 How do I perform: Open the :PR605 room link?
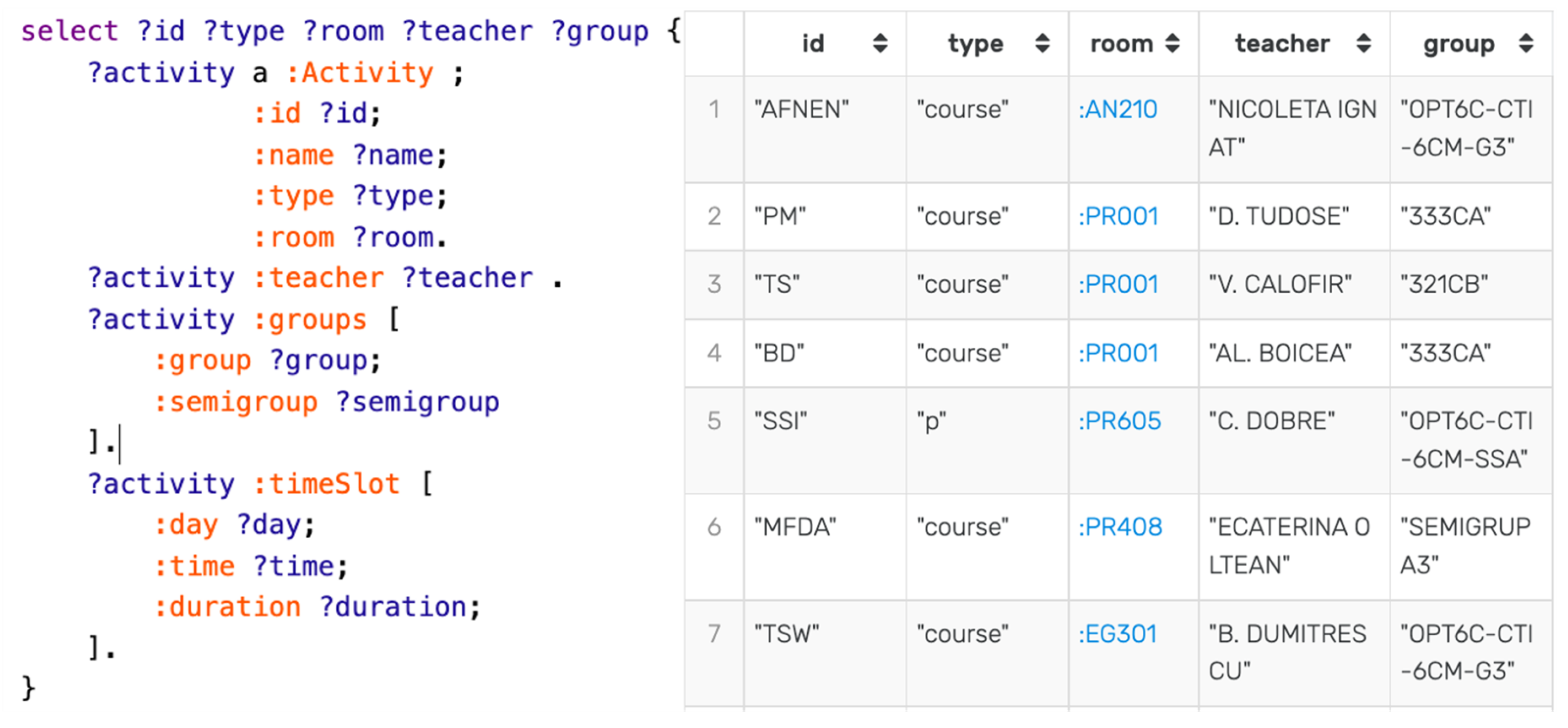(1120, 421)
